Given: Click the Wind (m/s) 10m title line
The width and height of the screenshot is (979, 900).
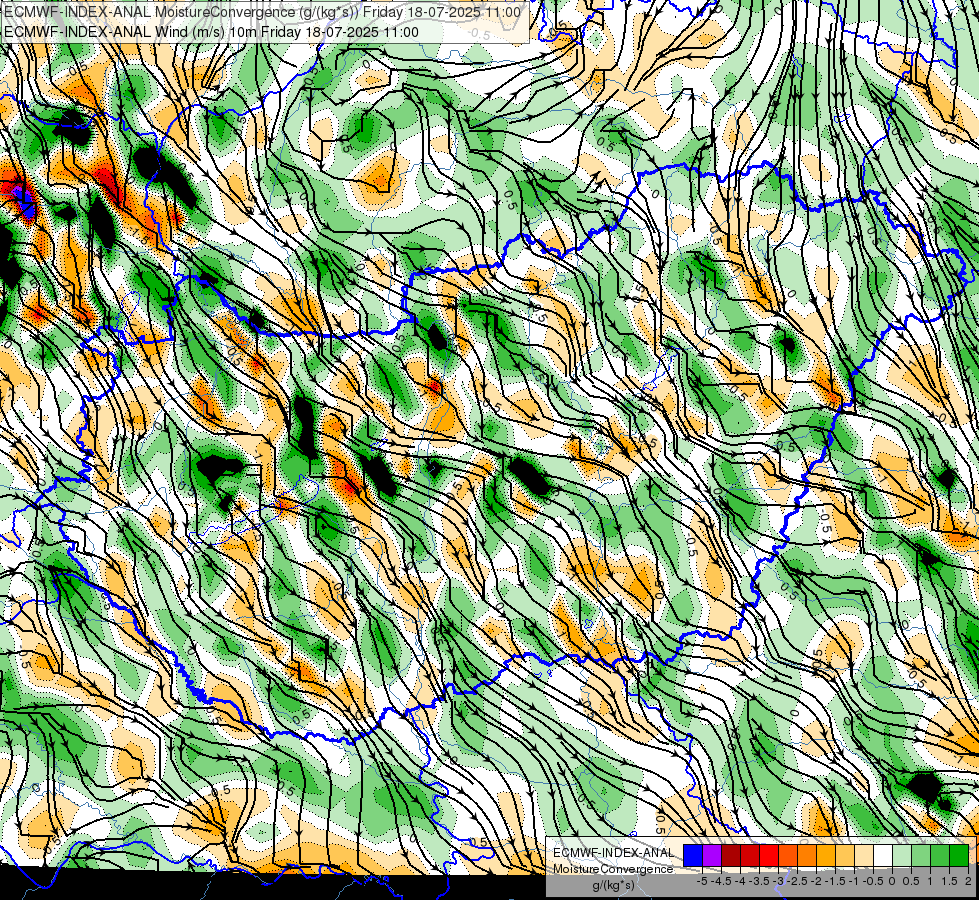Looking at the screenshot, I should (211, 32).
